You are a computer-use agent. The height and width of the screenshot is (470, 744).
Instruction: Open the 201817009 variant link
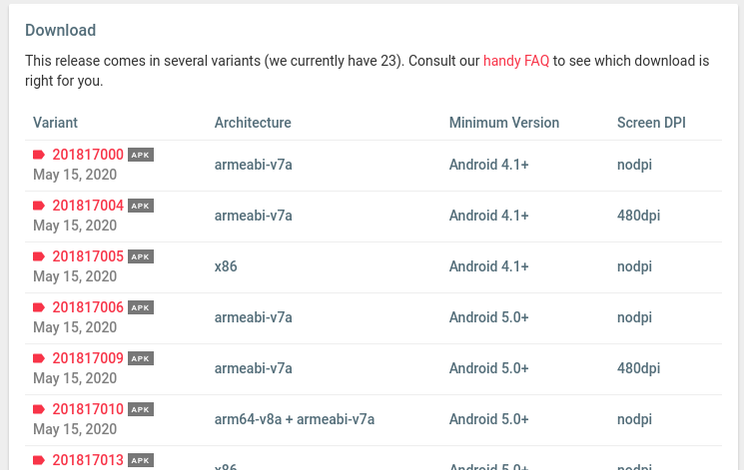pos(88,359)
